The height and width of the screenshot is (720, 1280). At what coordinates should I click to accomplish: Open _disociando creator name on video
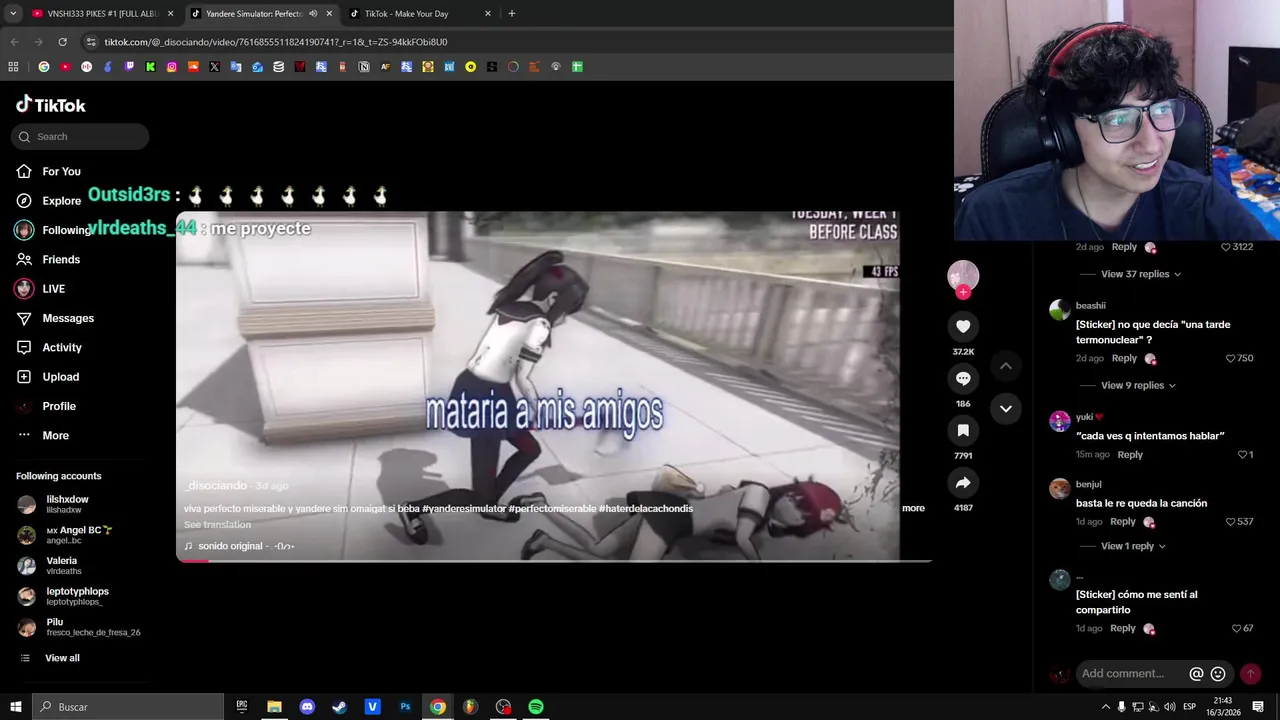(215, 485)
